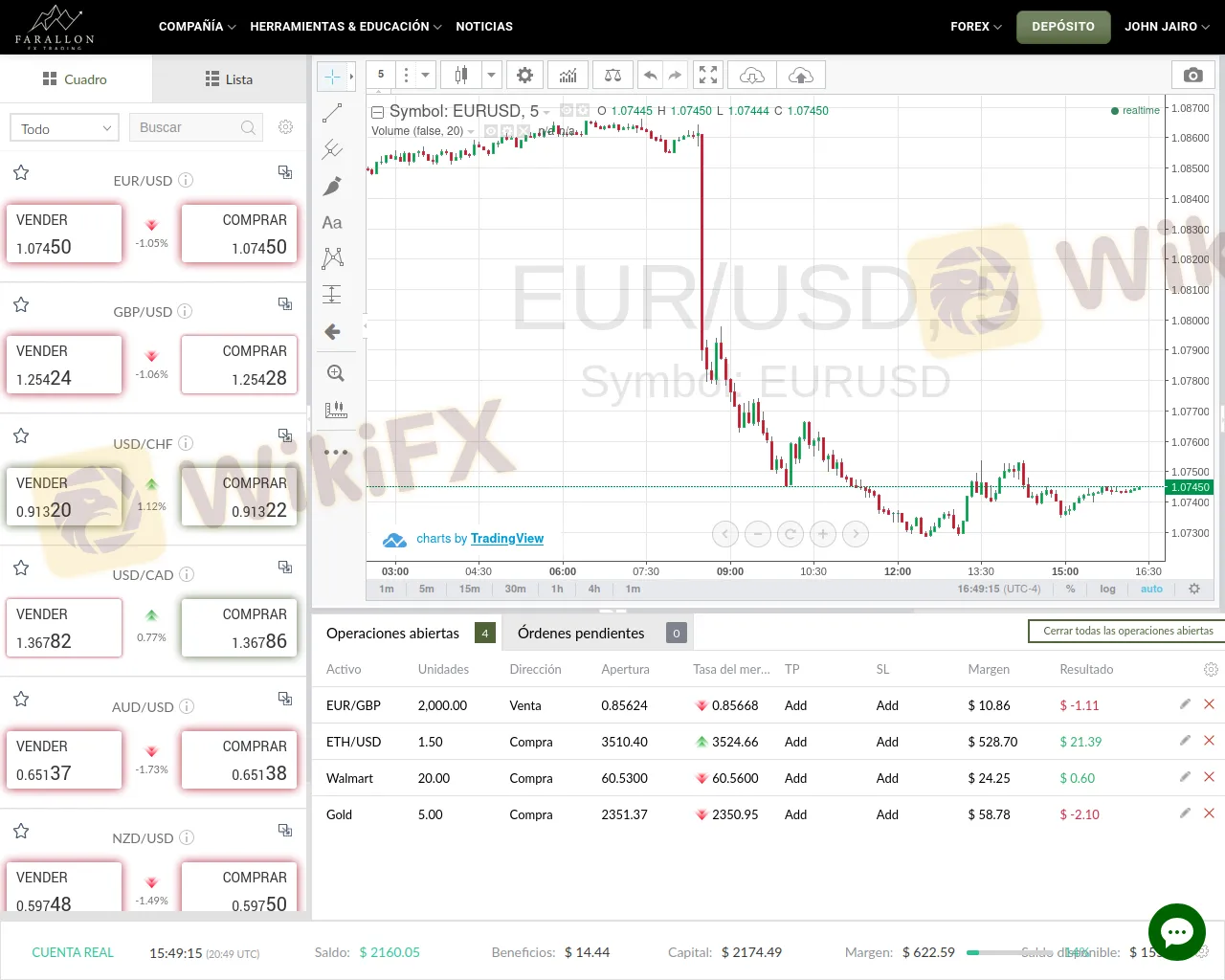Open operations table column settings gear
The height and width of the screenshot is (980, 1225).
pos(1211,670)
